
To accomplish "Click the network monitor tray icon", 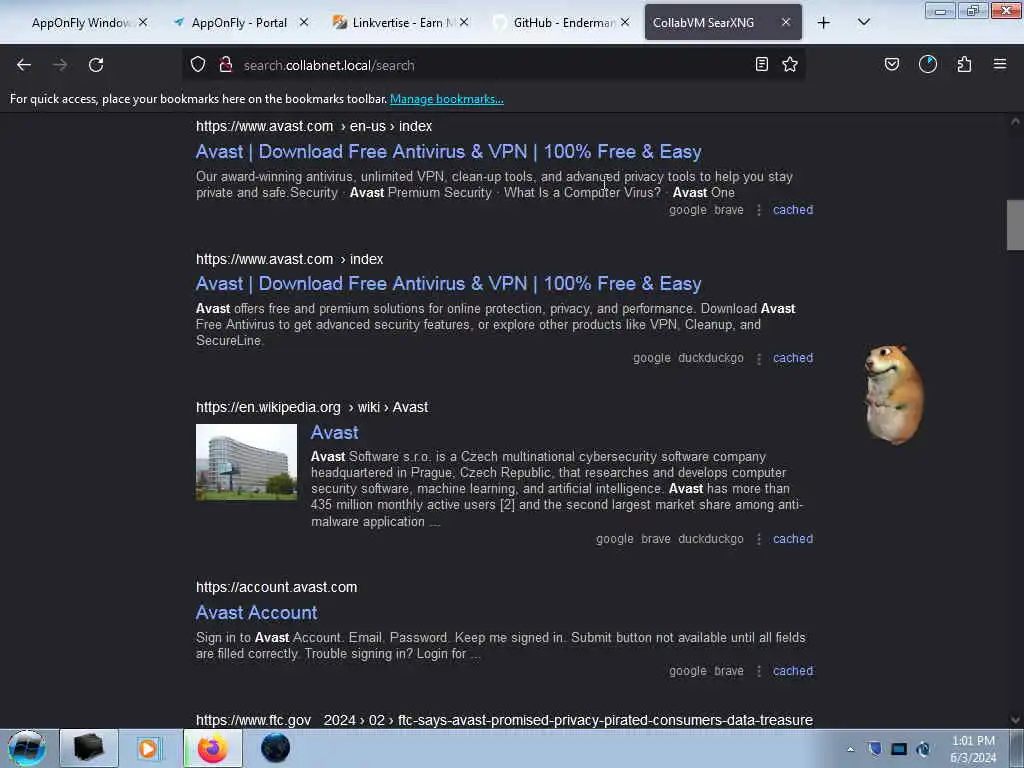I will tap(899, 748).
